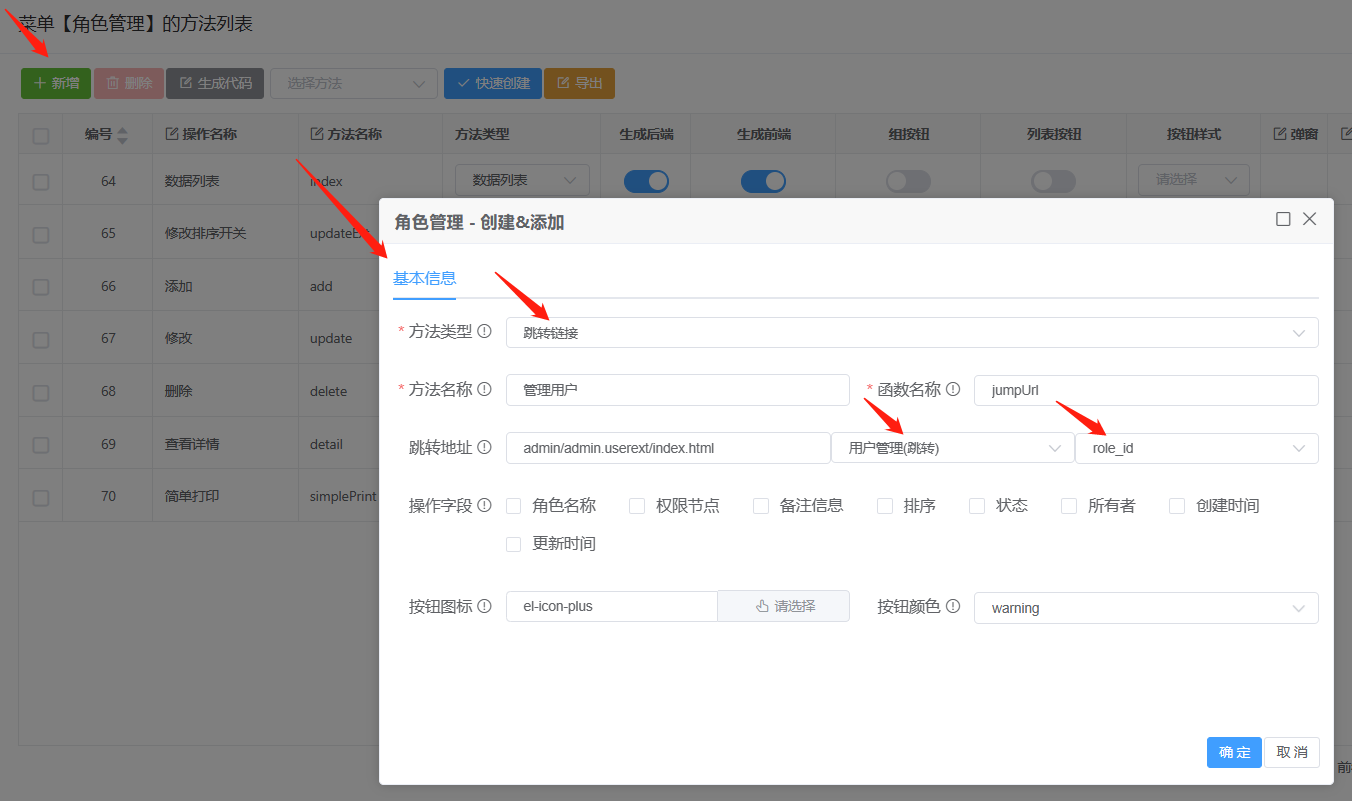The image size is (1352, 801).
Task: Toggle the 生成后端 switch for row 64
Action: point(646,181)
